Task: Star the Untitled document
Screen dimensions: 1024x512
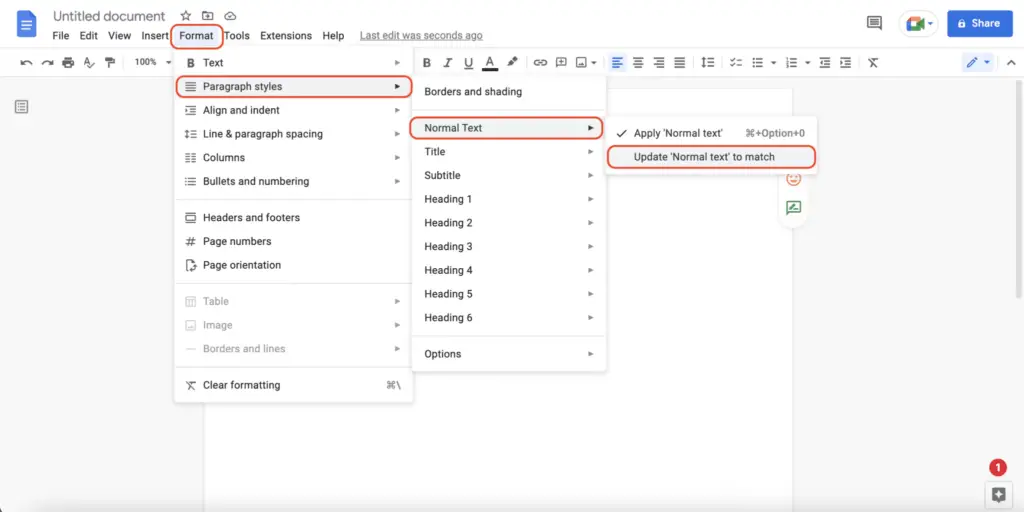Action: click(x=185, y=16)
